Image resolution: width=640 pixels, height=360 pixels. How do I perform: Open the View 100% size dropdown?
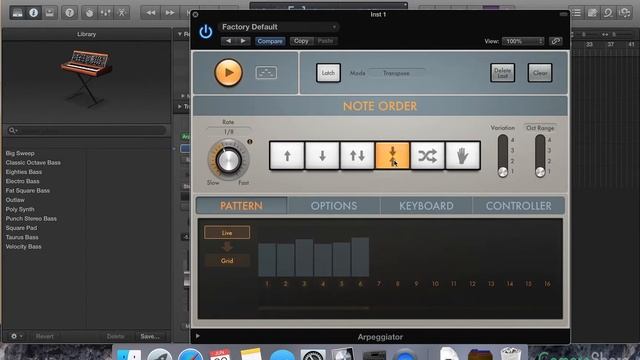click(x=523, y=41)
